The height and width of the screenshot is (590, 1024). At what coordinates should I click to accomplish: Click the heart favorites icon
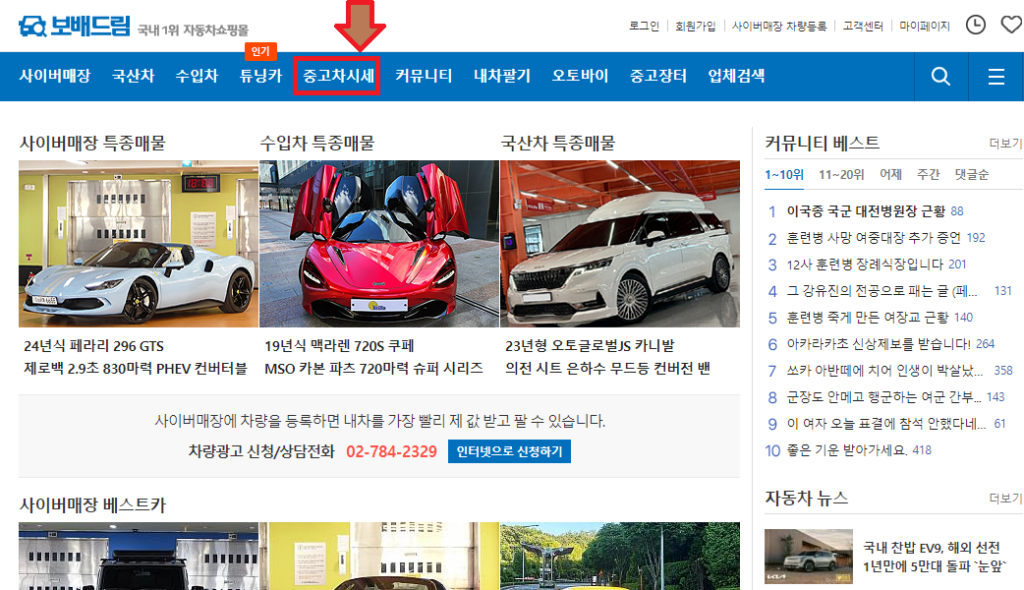pos(1010,25)
